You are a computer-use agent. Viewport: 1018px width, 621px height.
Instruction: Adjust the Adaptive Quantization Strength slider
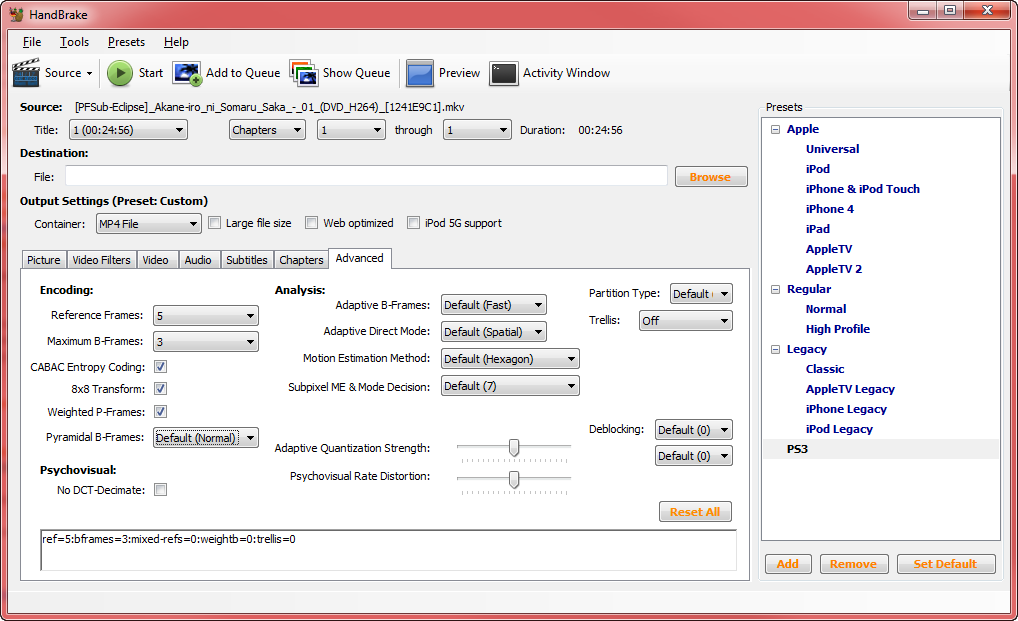(514, 448)
